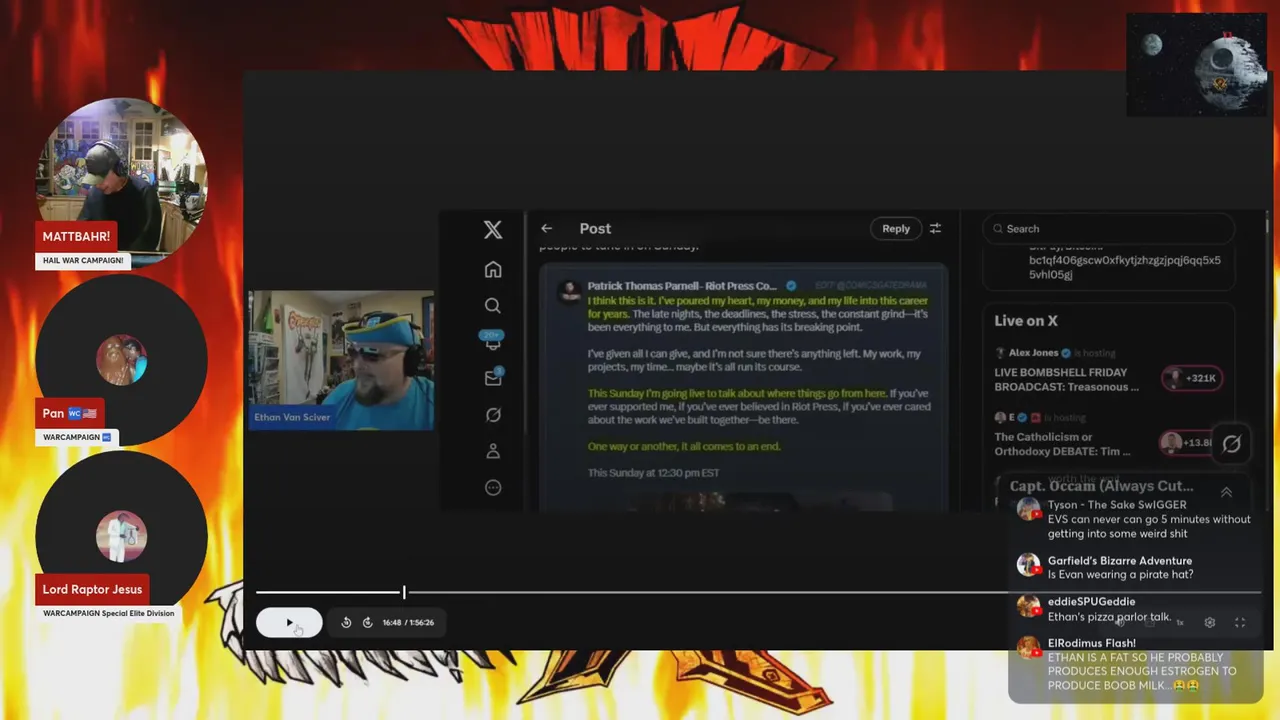Click "This Sunday at 12:30 pm EST" text
1280x720 pixels.
pyautogui.click(x=654, y=473)
